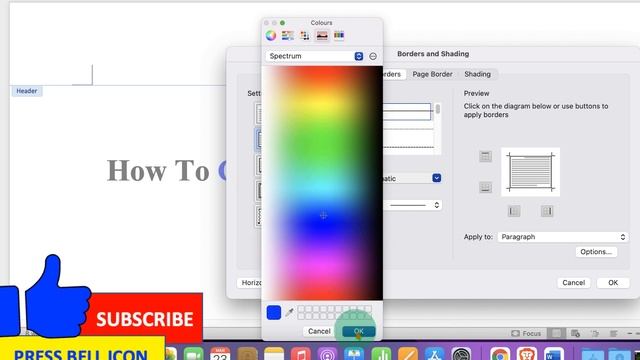Click the border preview diagram
The image size is (640, 360).
click(530, 172)
